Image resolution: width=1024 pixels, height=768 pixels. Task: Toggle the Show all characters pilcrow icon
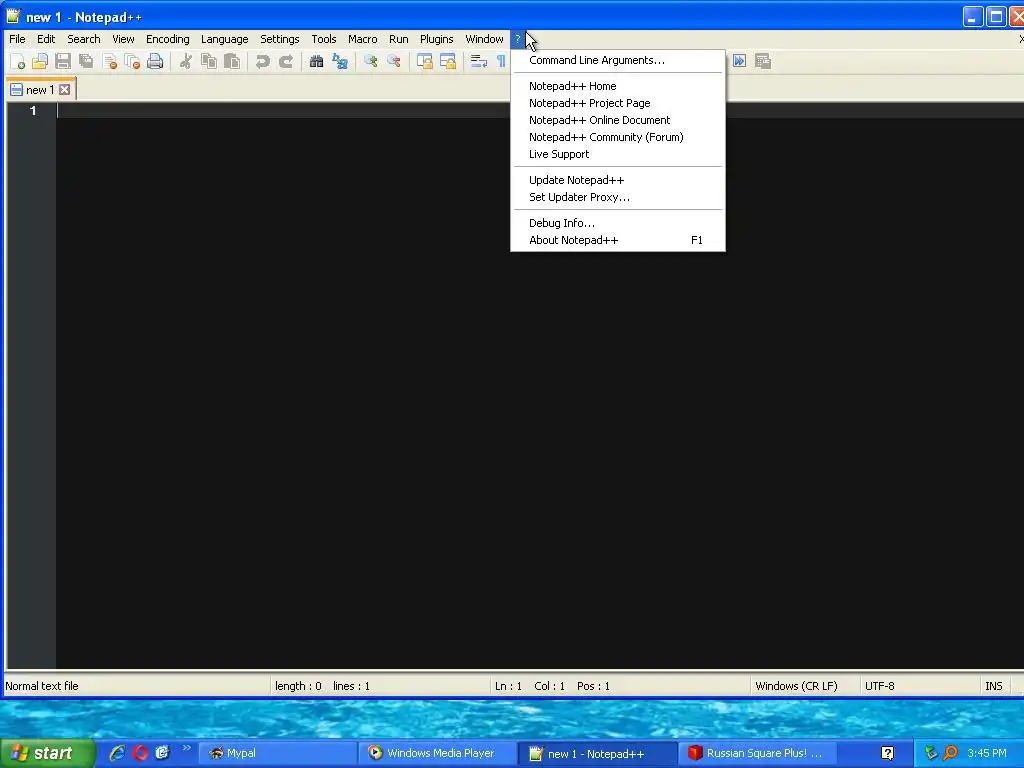(501, 61)
